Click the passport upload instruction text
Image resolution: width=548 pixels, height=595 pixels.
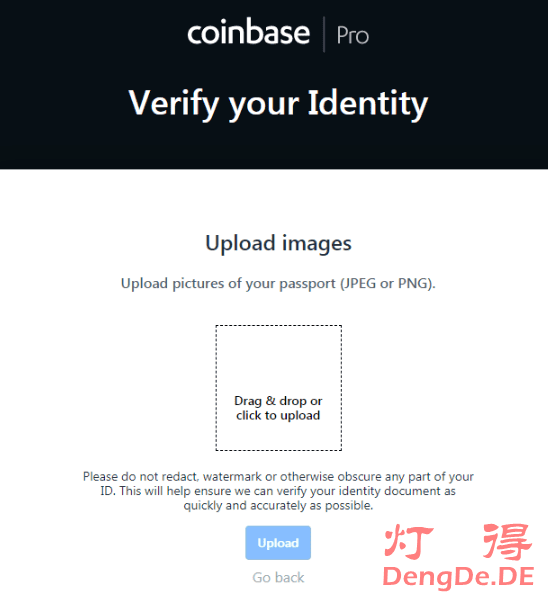click(x=278, y=283)
